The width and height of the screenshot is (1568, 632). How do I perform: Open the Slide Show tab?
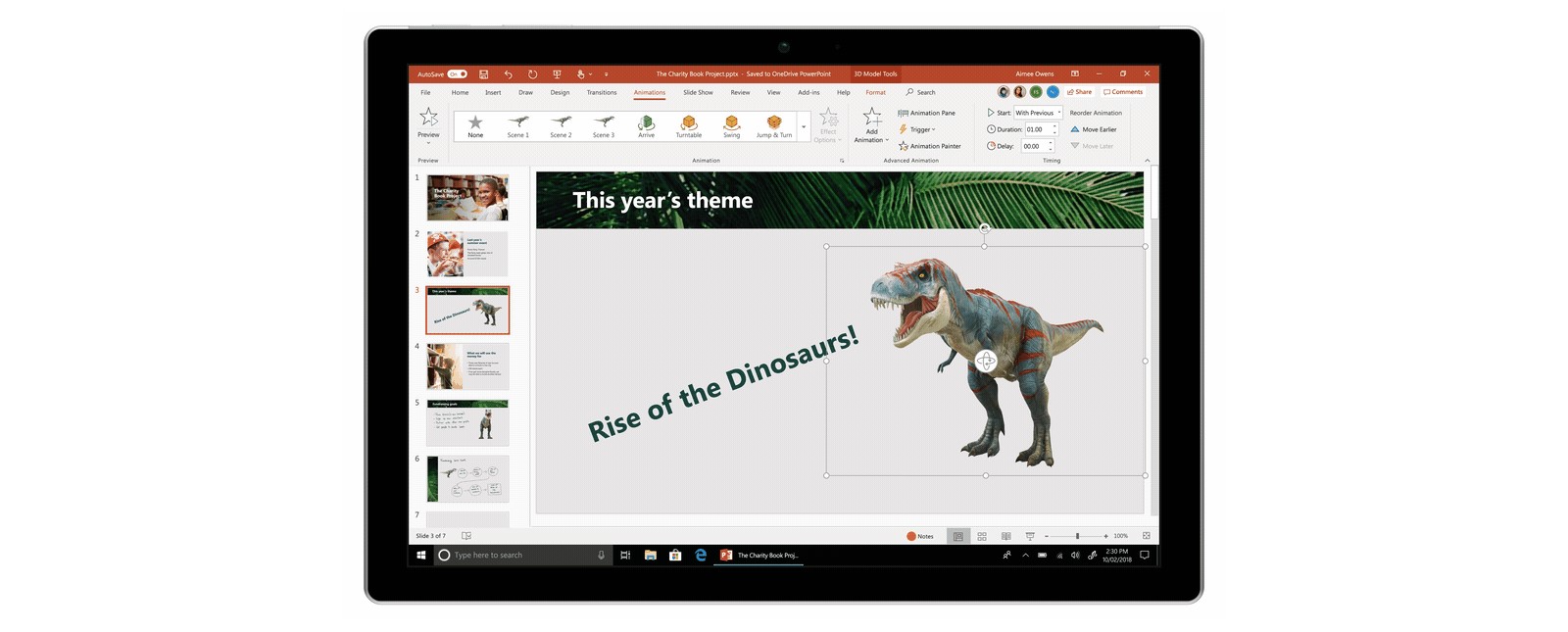coord(698,92)
